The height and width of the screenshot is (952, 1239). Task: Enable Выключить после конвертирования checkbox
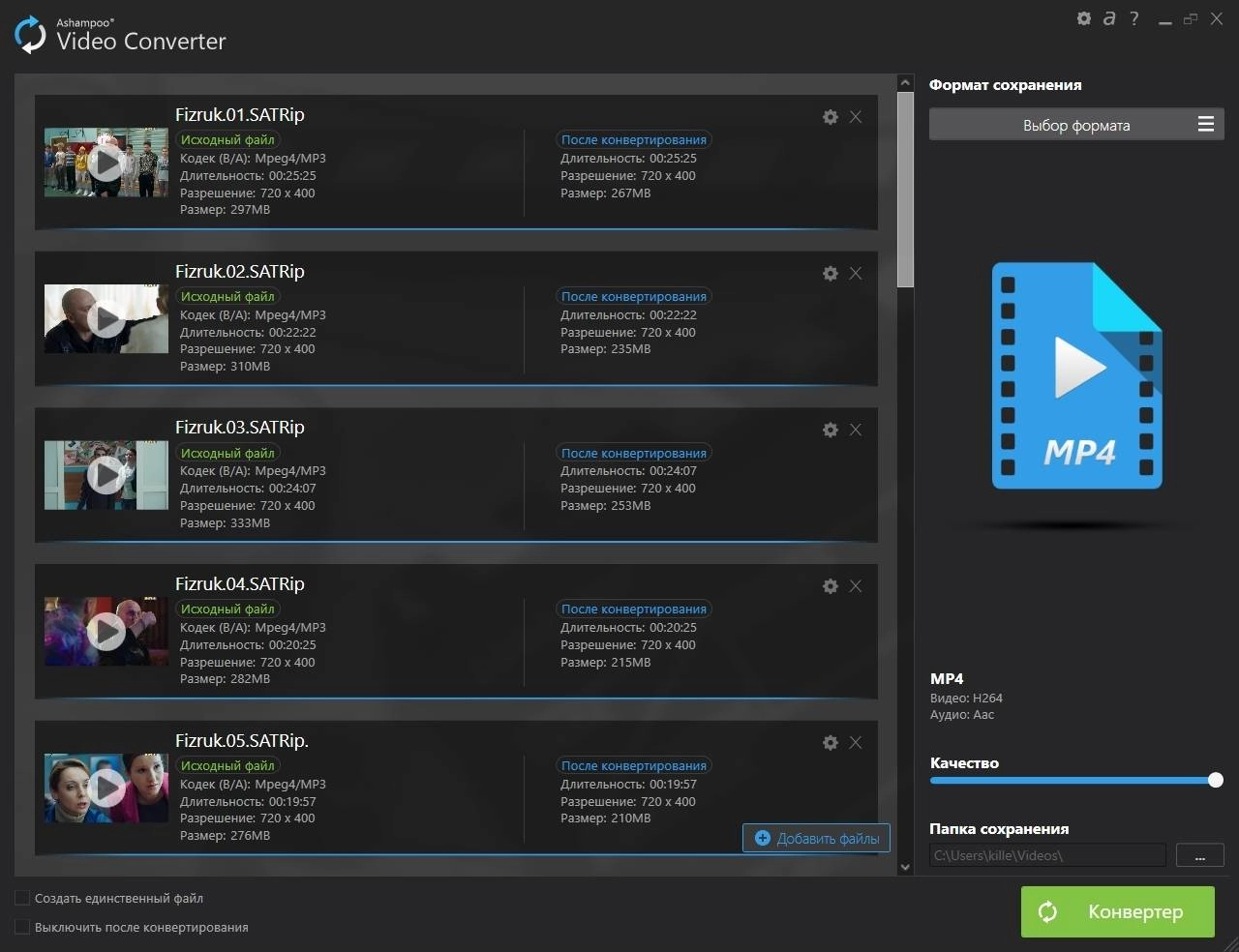(x=22, y=927)
